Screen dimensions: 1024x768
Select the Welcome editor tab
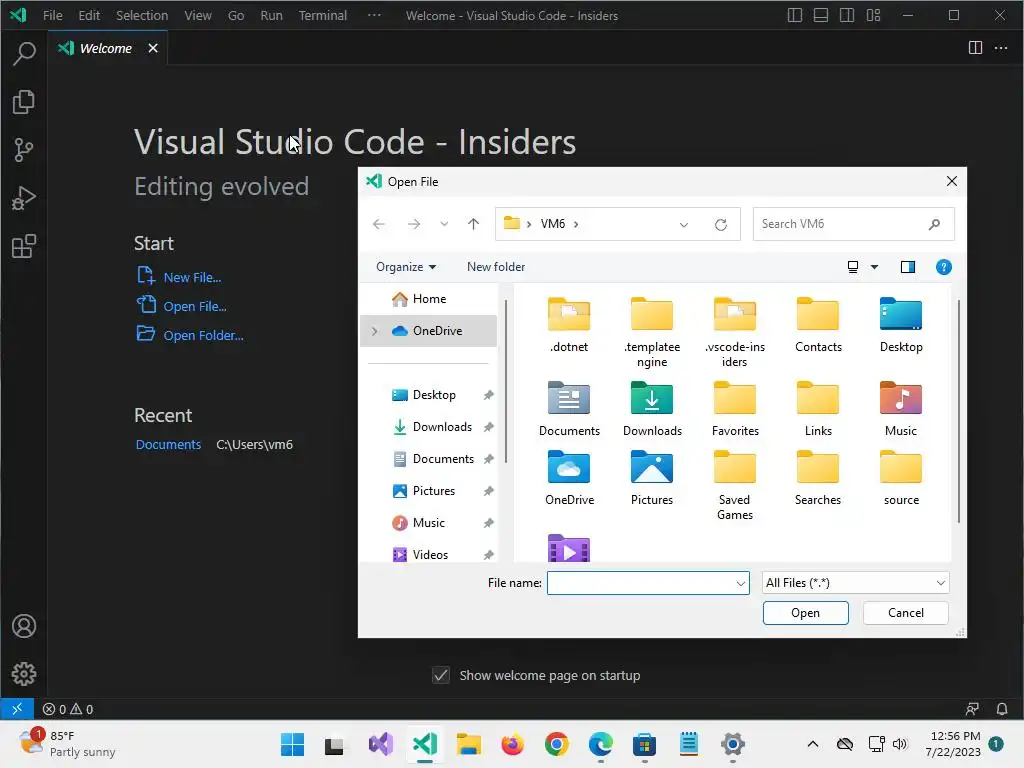tap(108, 48)
